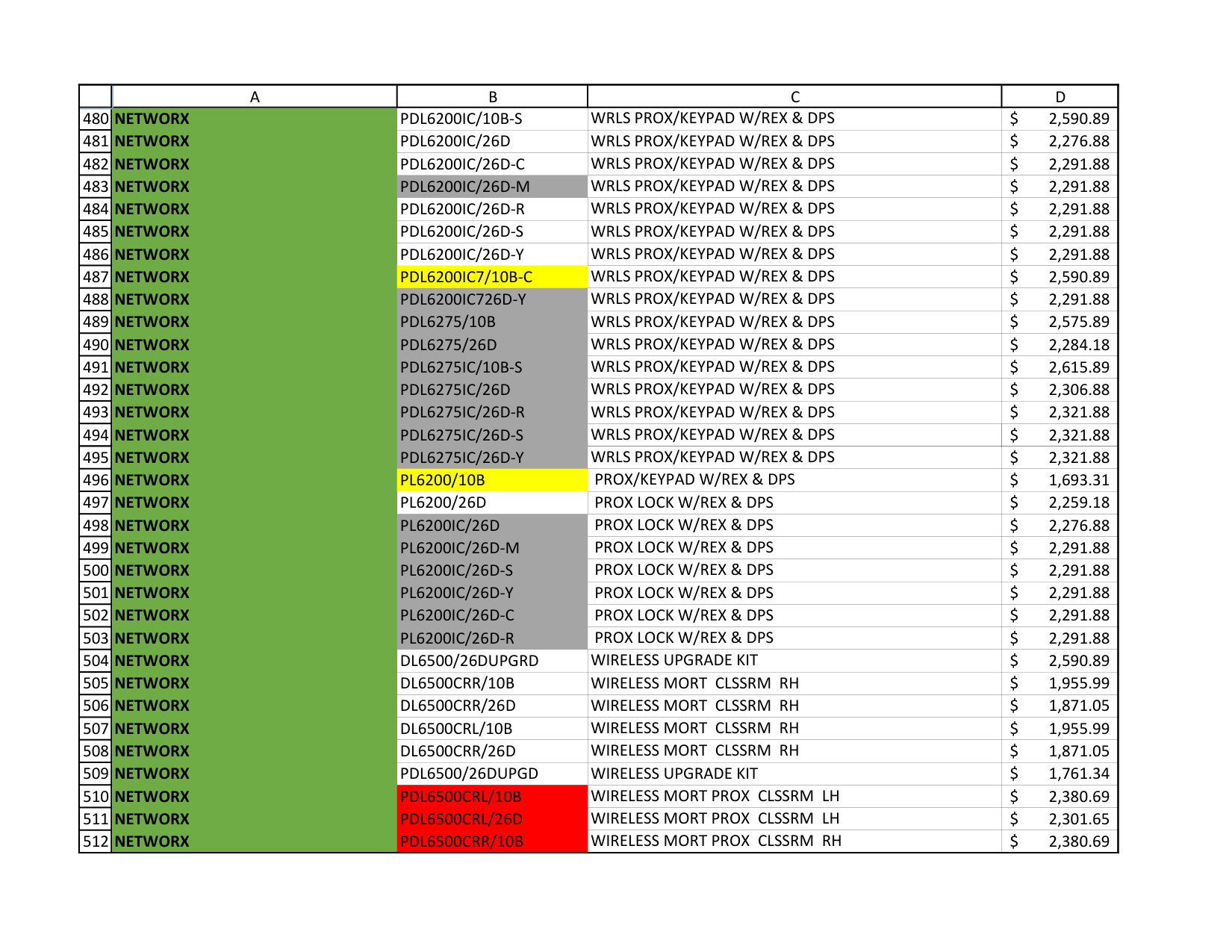1232x952 pixels.
Task: Click cell PDL6200IC/26D-R
Action: [492, 209]
